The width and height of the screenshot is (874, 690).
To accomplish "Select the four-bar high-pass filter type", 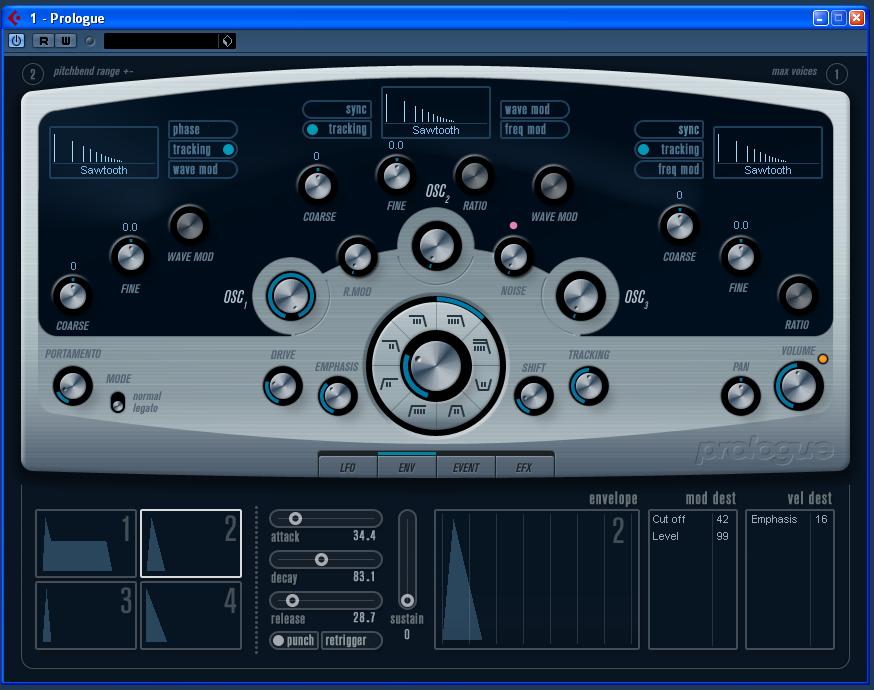I will tap(417, 411).
